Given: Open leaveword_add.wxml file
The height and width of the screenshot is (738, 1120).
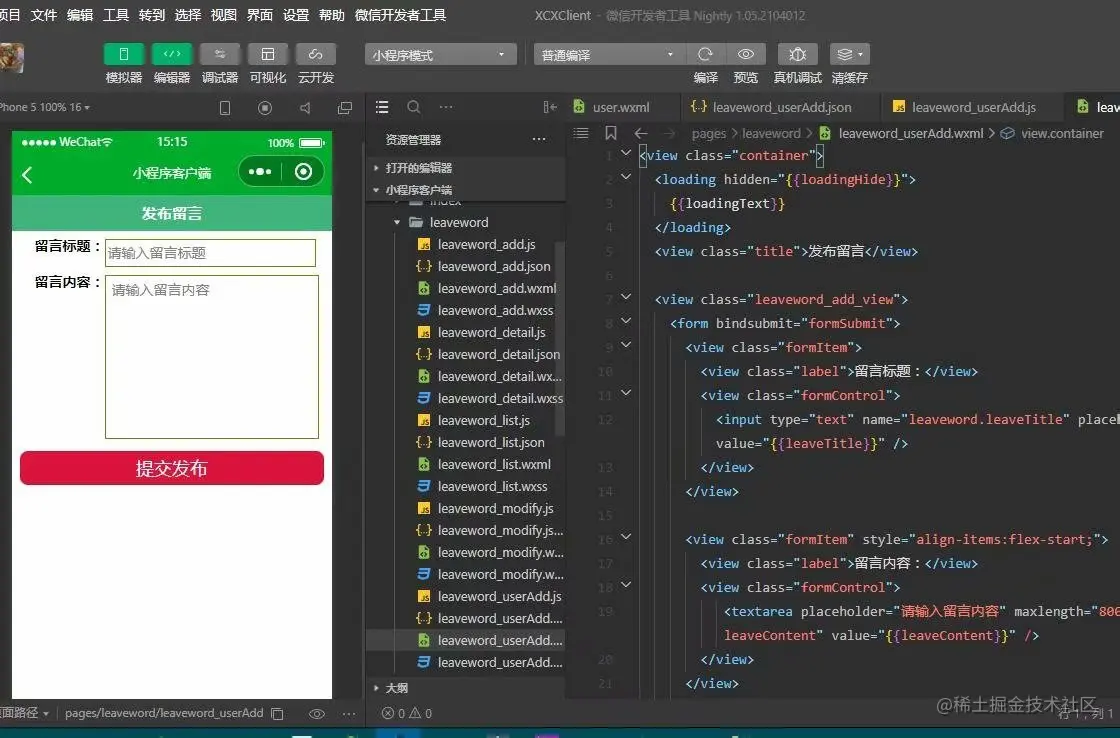Looking at the screenshot, I should 497,289.
